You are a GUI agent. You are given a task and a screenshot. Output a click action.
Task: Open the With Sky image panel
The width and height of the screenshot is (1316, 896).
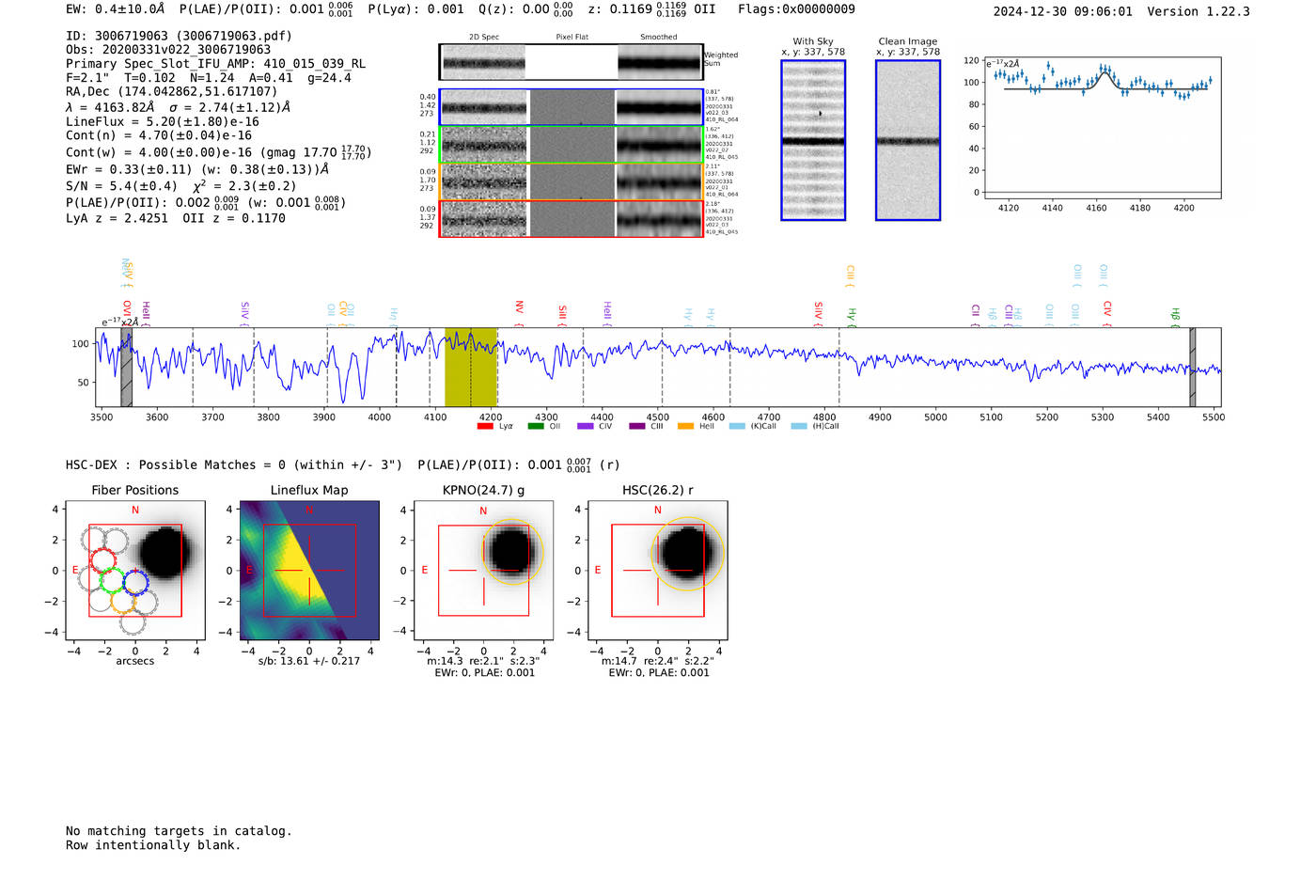[x=813, y=140]
